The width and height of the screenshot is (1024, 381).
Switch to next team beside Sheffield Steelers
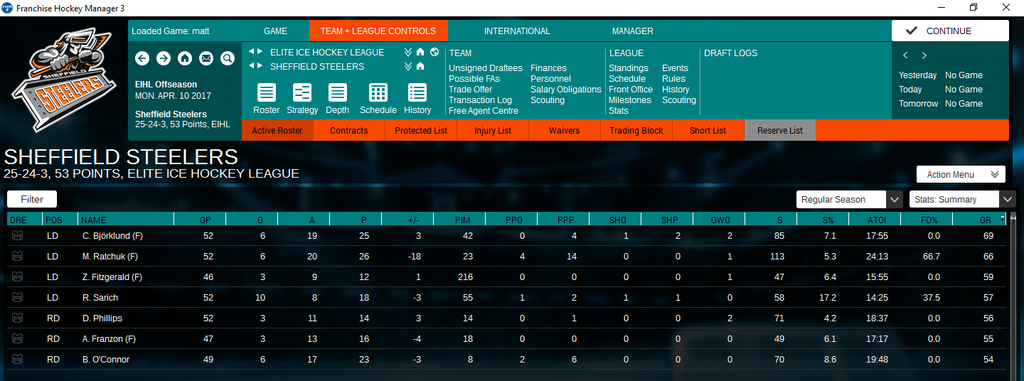coord(260,66)
